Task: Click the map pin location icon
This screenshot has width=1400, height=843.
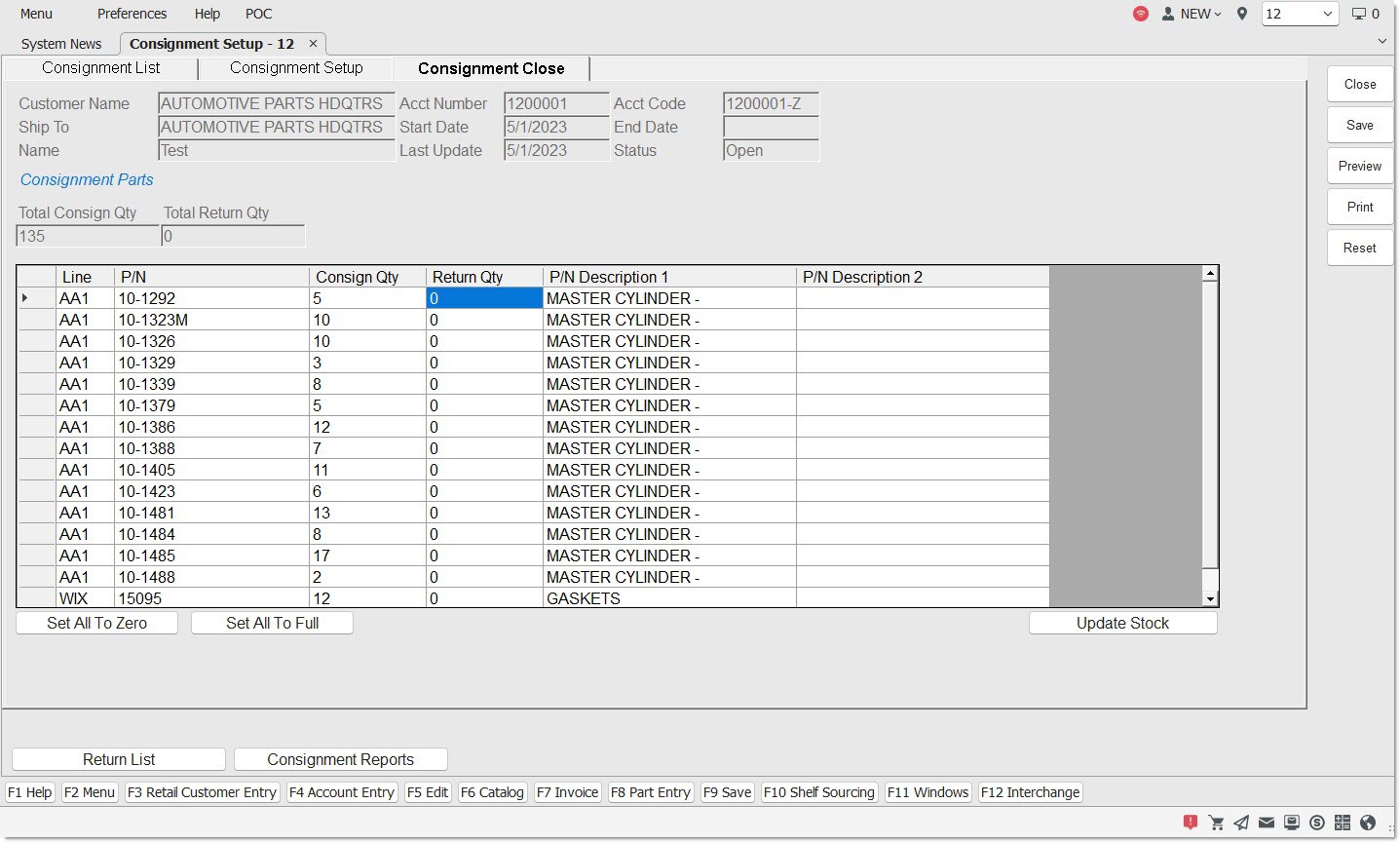Action: point(1241,14)
